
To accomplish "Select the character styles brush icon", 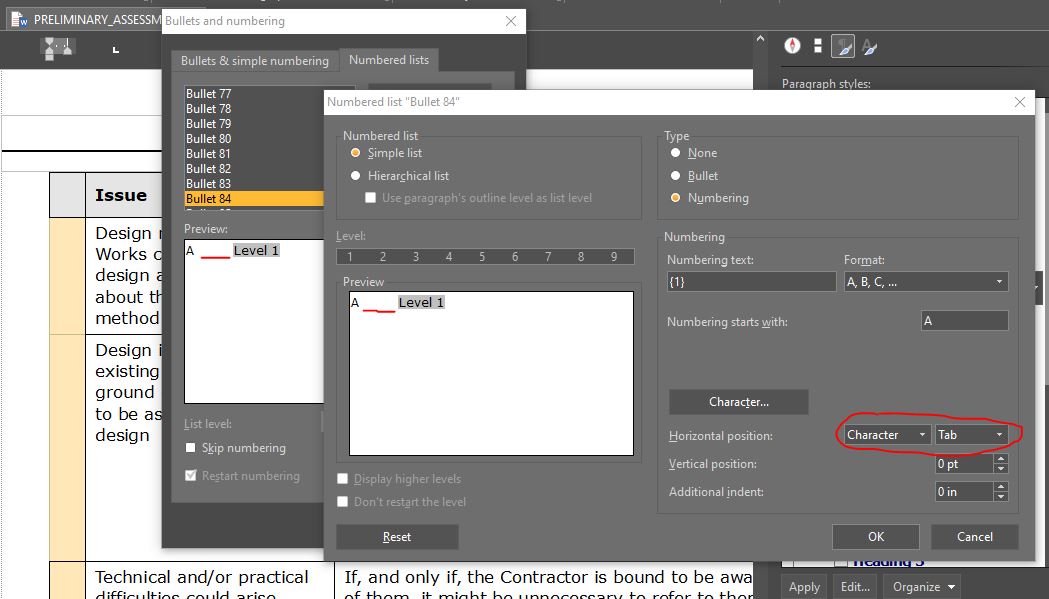I will (x=869, y=46).
